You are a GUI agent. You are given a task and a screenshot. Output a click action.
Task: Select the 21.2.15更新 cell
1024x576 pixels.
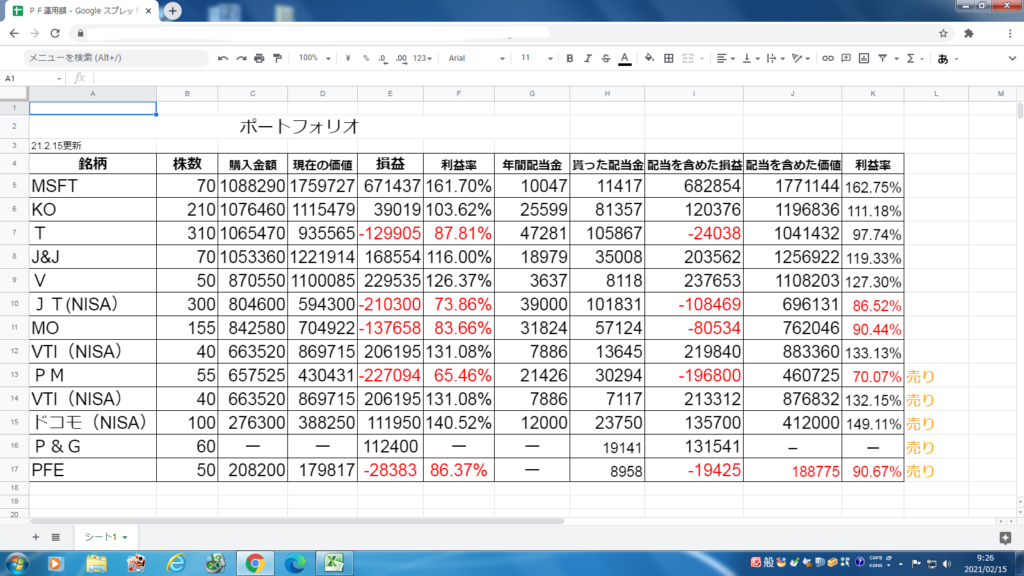pos(93,146)
